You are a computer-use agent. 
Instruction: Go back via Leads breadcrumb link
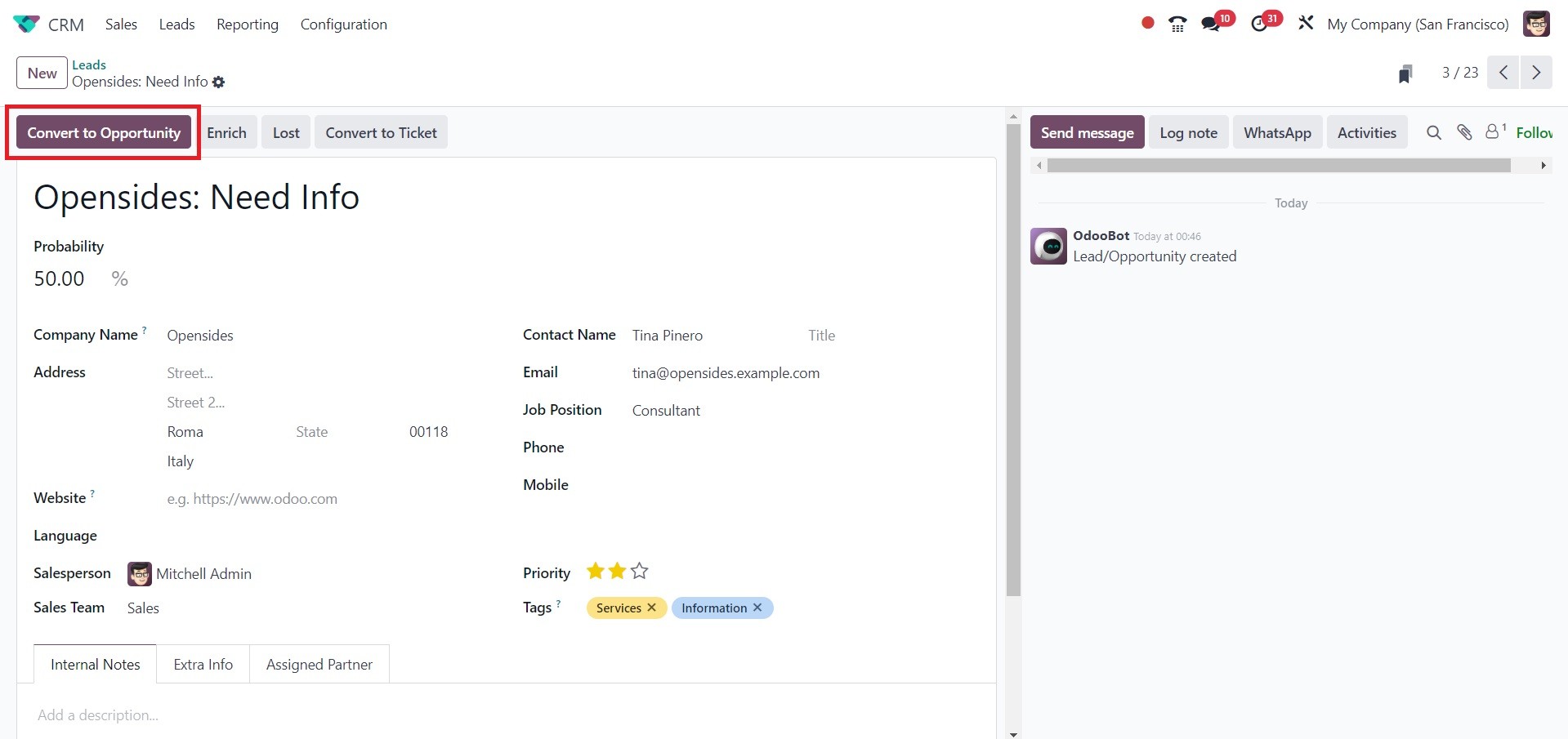point(89,65)
